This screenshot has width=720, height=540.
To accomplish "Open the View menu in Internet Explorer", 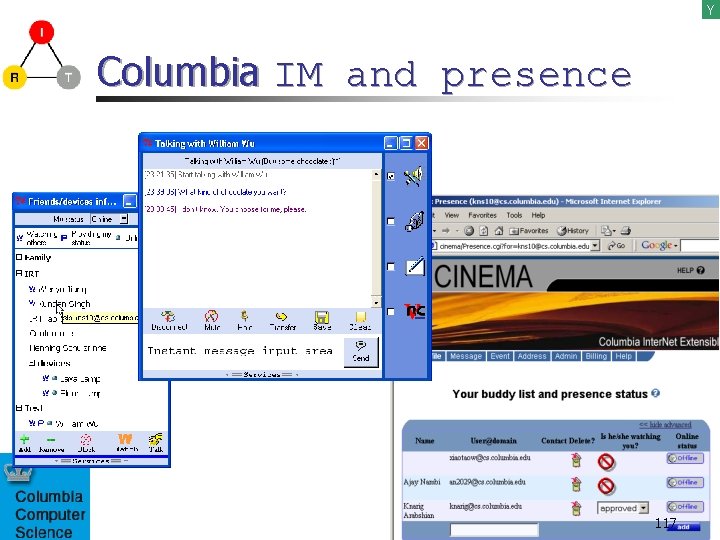I will tap(451, 215).
